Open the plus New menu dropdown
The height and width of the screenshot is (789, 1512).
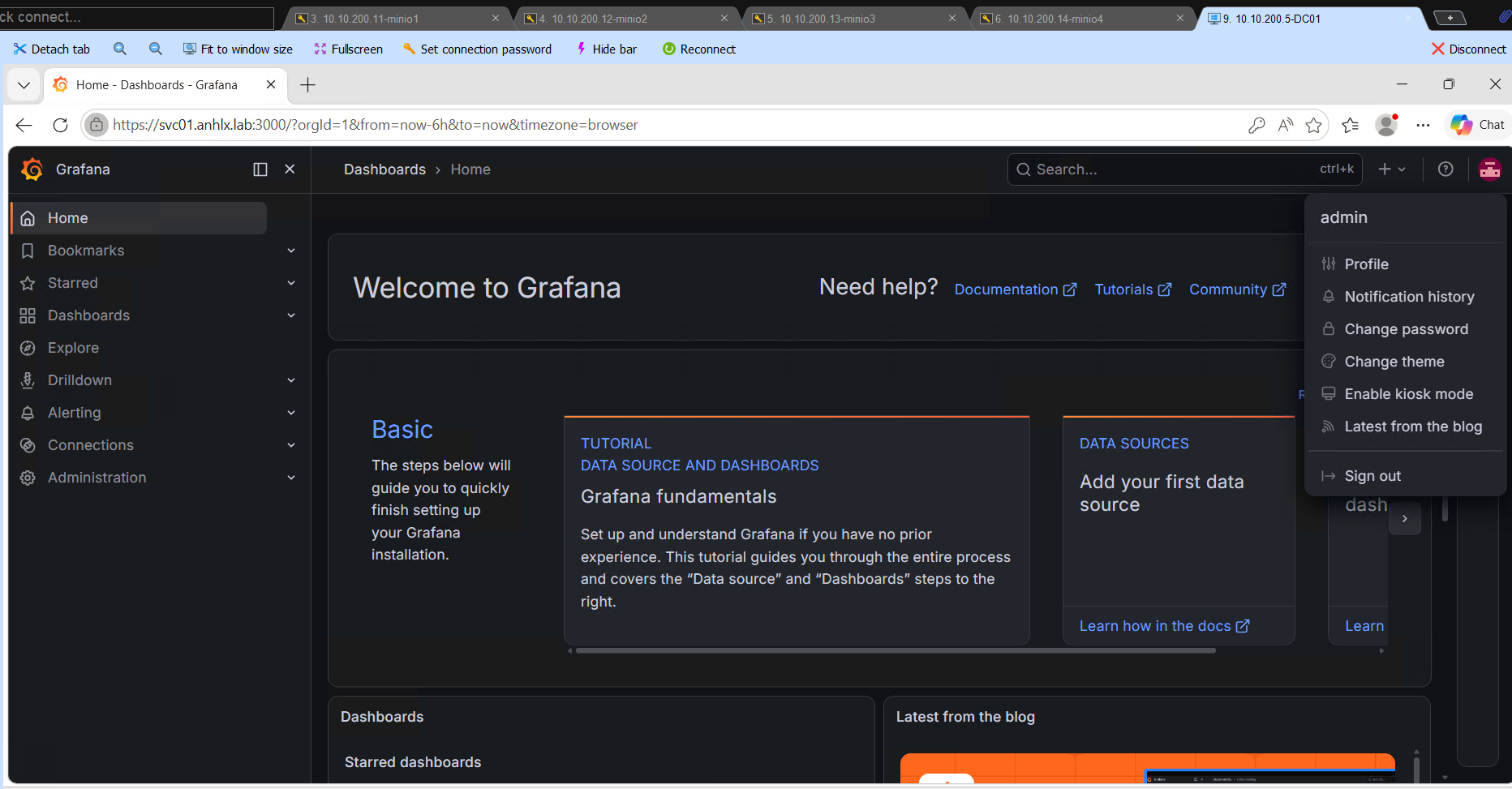click(x=1392, y=169)
